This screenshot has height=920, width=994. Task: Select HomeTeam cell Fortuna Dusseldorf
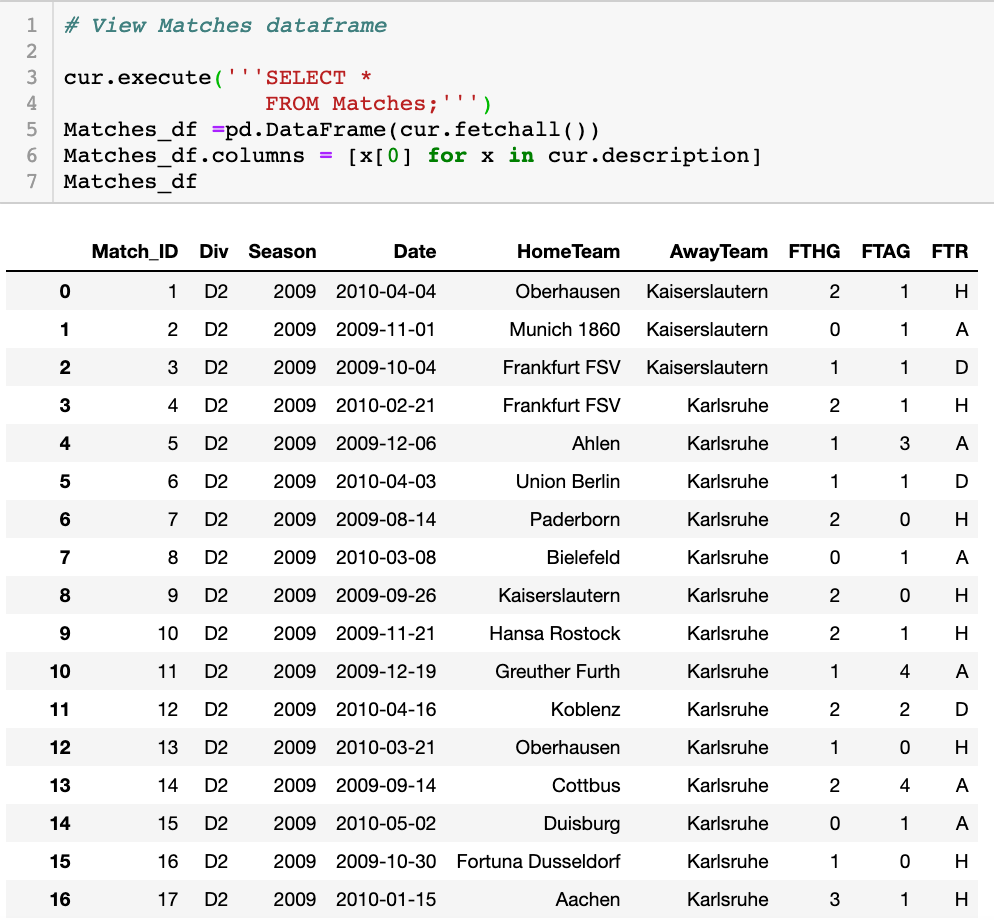tap(538, 862)
